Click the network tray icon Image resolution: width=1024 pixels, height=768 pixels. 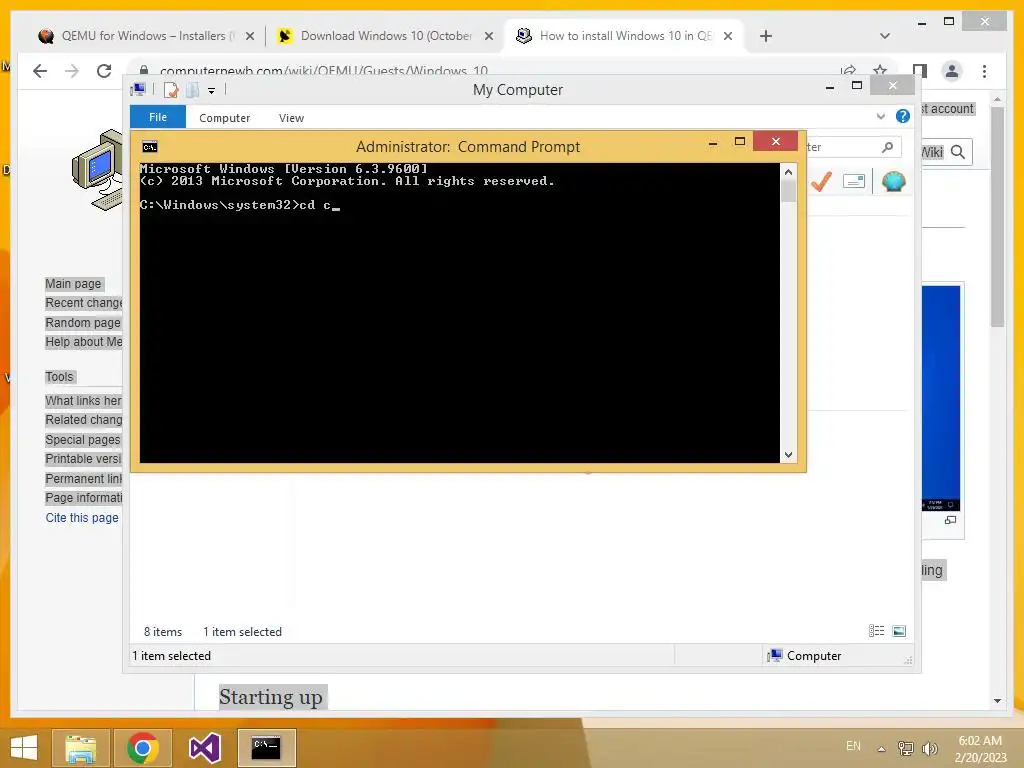(x=905, y=748)
